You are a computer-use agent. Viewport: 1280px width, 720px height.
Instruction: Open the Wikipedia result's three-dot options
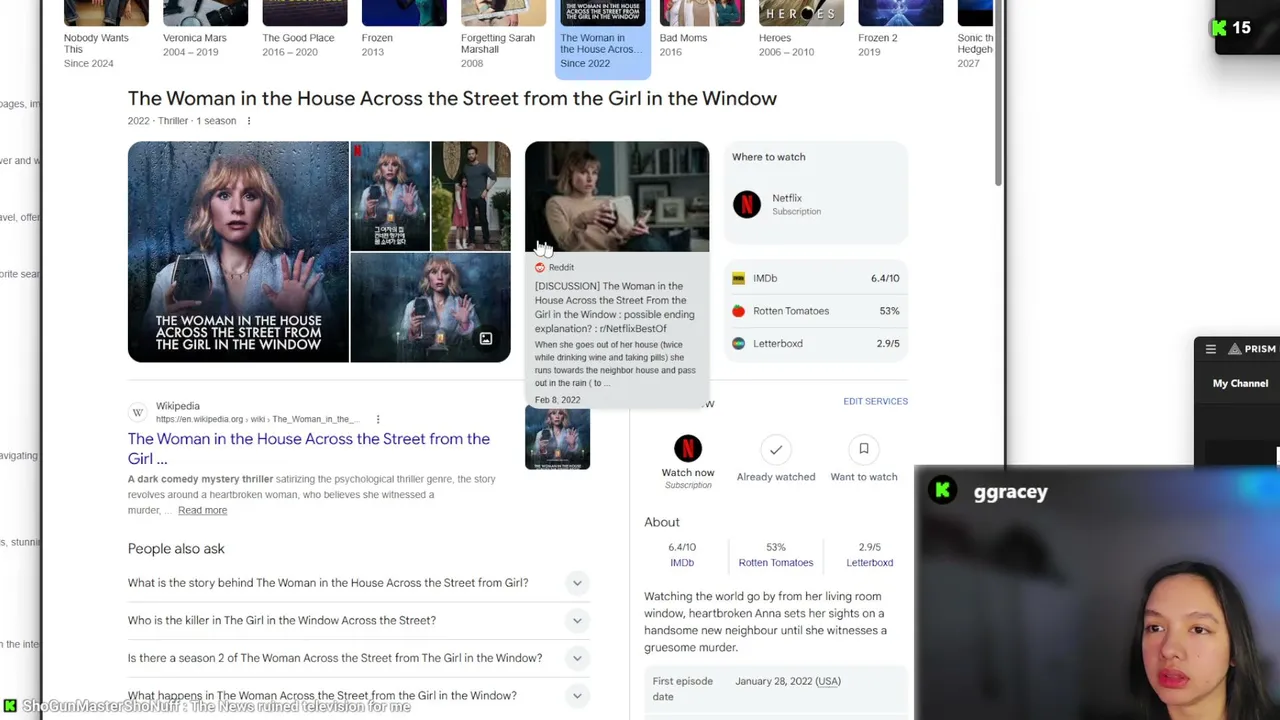pyautogui.click(x=378, y=419)
